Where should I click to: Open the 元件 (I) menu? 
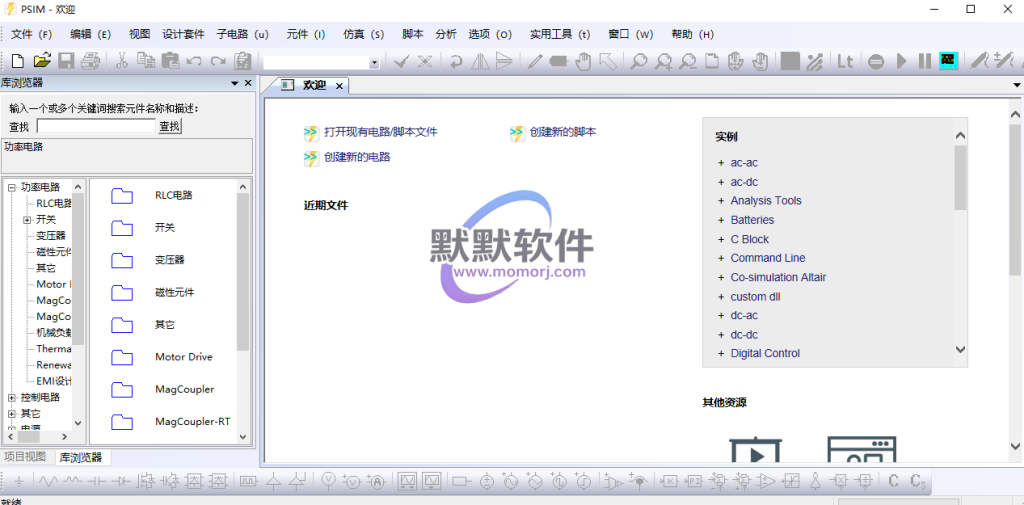pyautogui.click(x=306, y=35)
